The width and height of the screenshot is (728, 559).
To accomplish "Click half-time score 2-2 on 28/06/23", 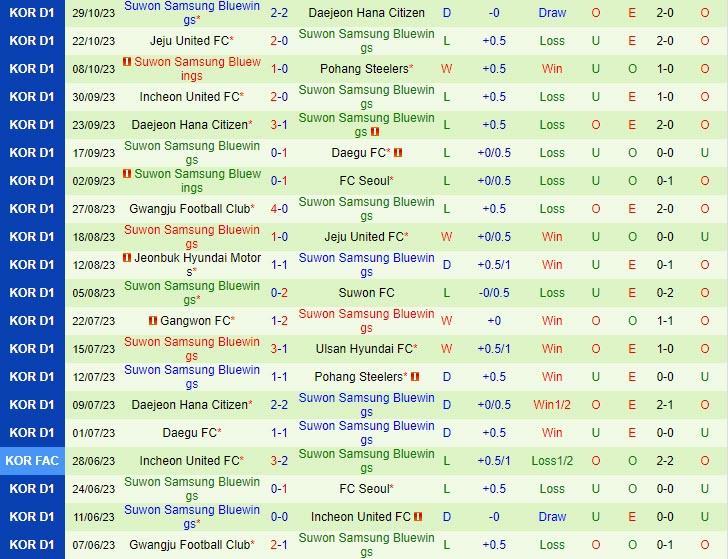I will 665,461.
